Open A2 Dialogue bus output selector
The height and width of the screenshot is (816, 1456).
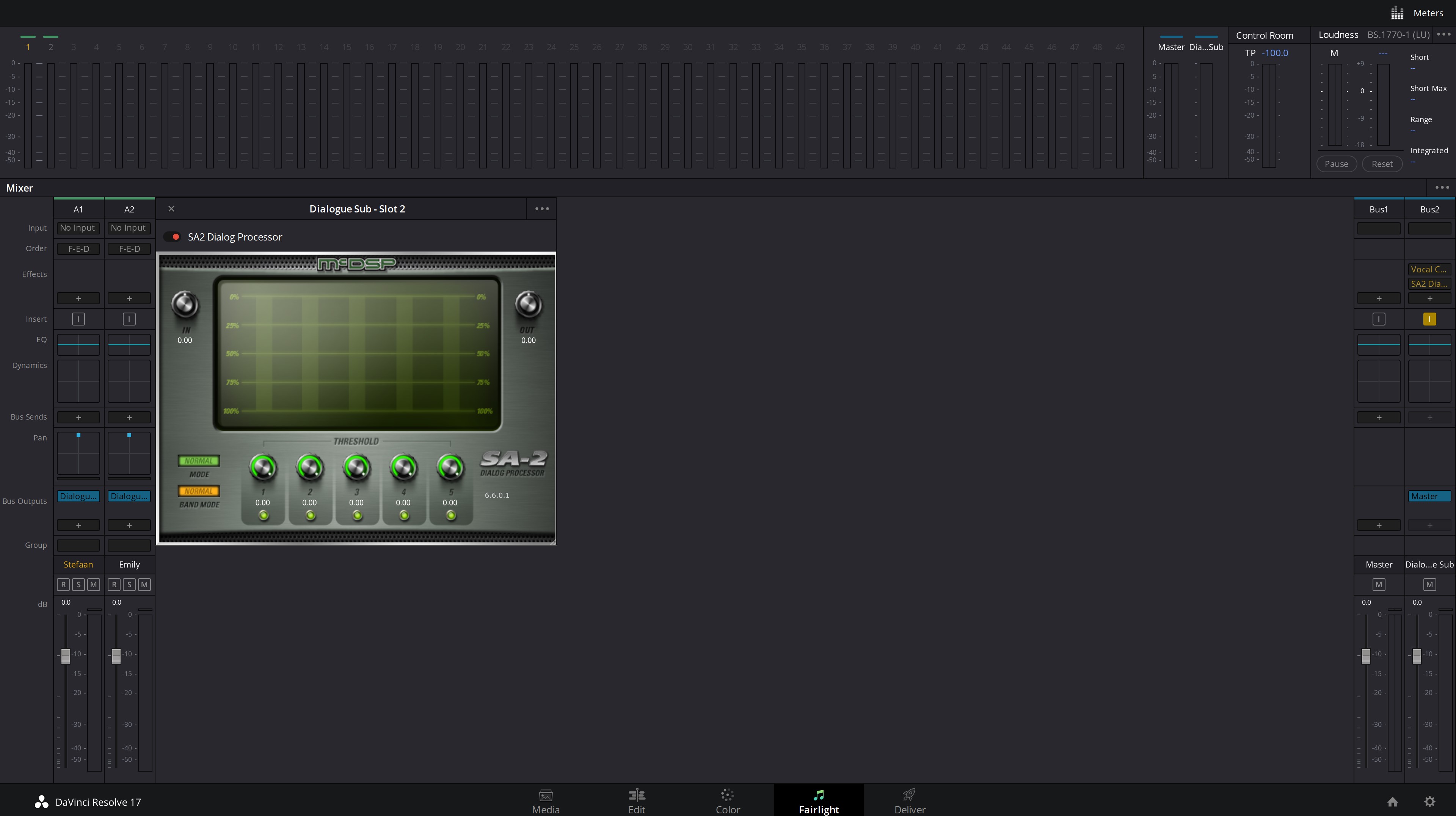click(x=129, y=496)
